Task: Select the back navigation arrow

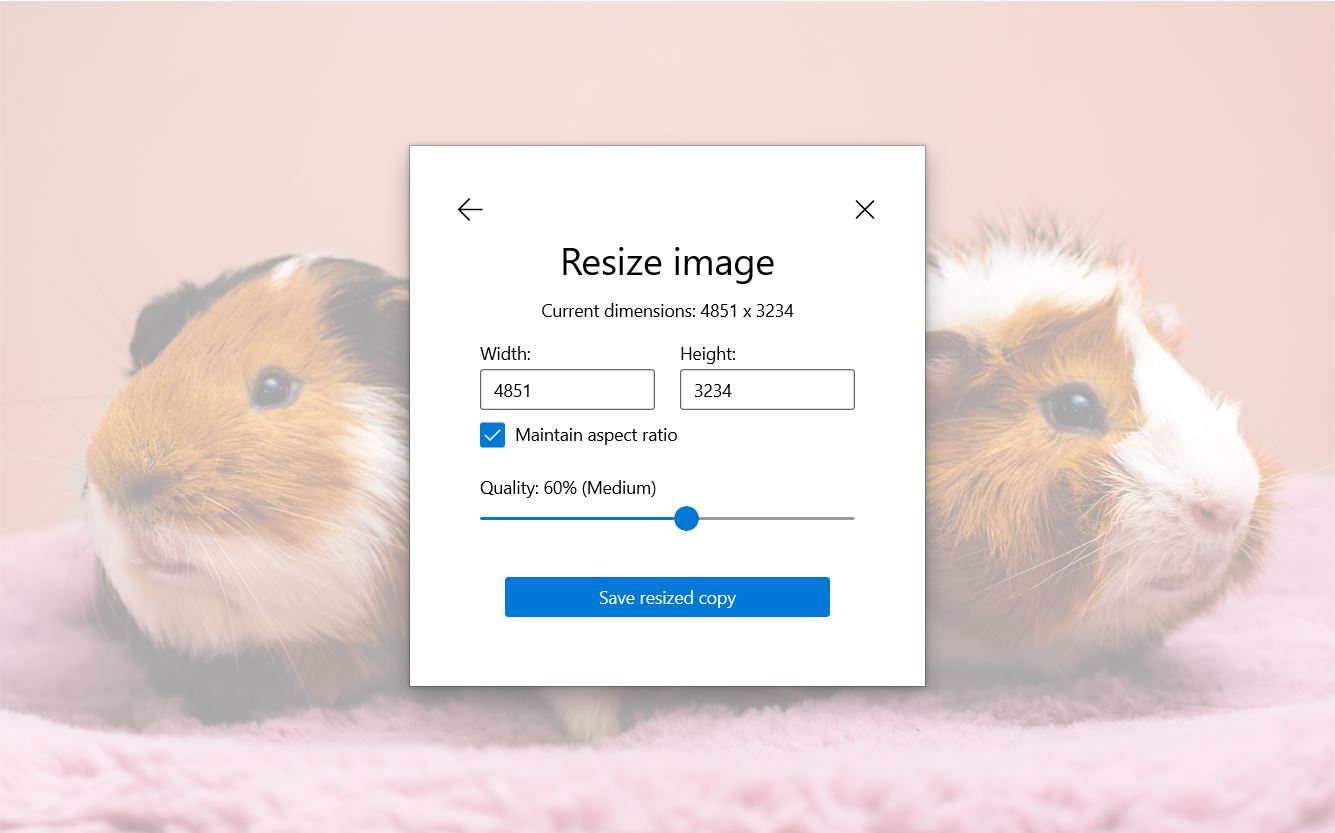Action: coord(470,209)
